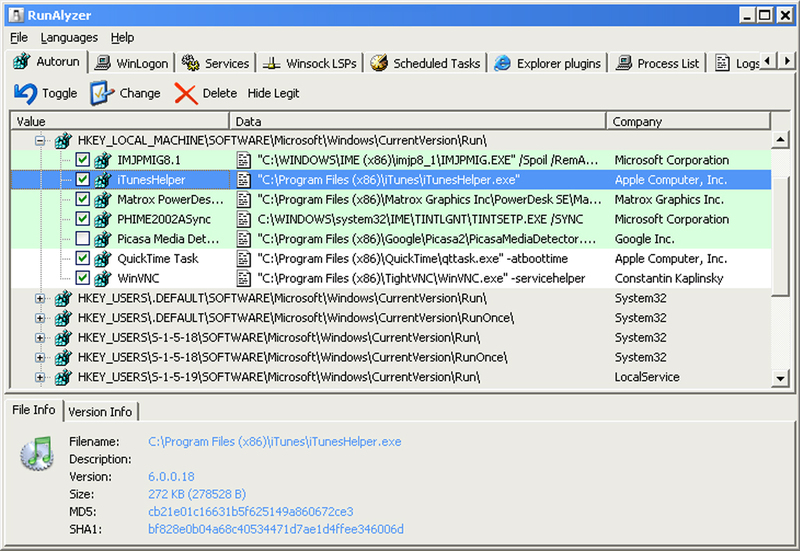The width and height of the screenshot is (800, 551).
Task: Show previous tabs with left arrow
Action: coord(768,61)
